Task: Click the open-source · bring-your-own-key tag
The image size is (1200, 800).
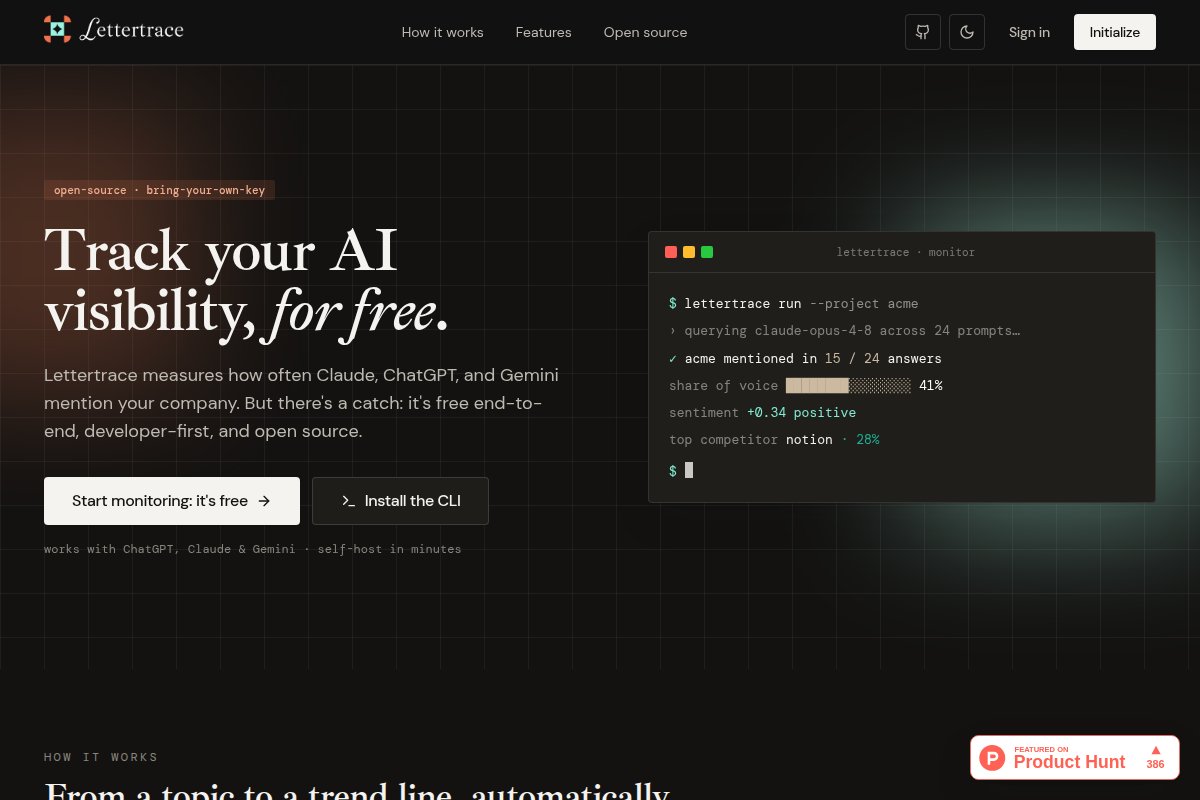Action: [159, 190]
